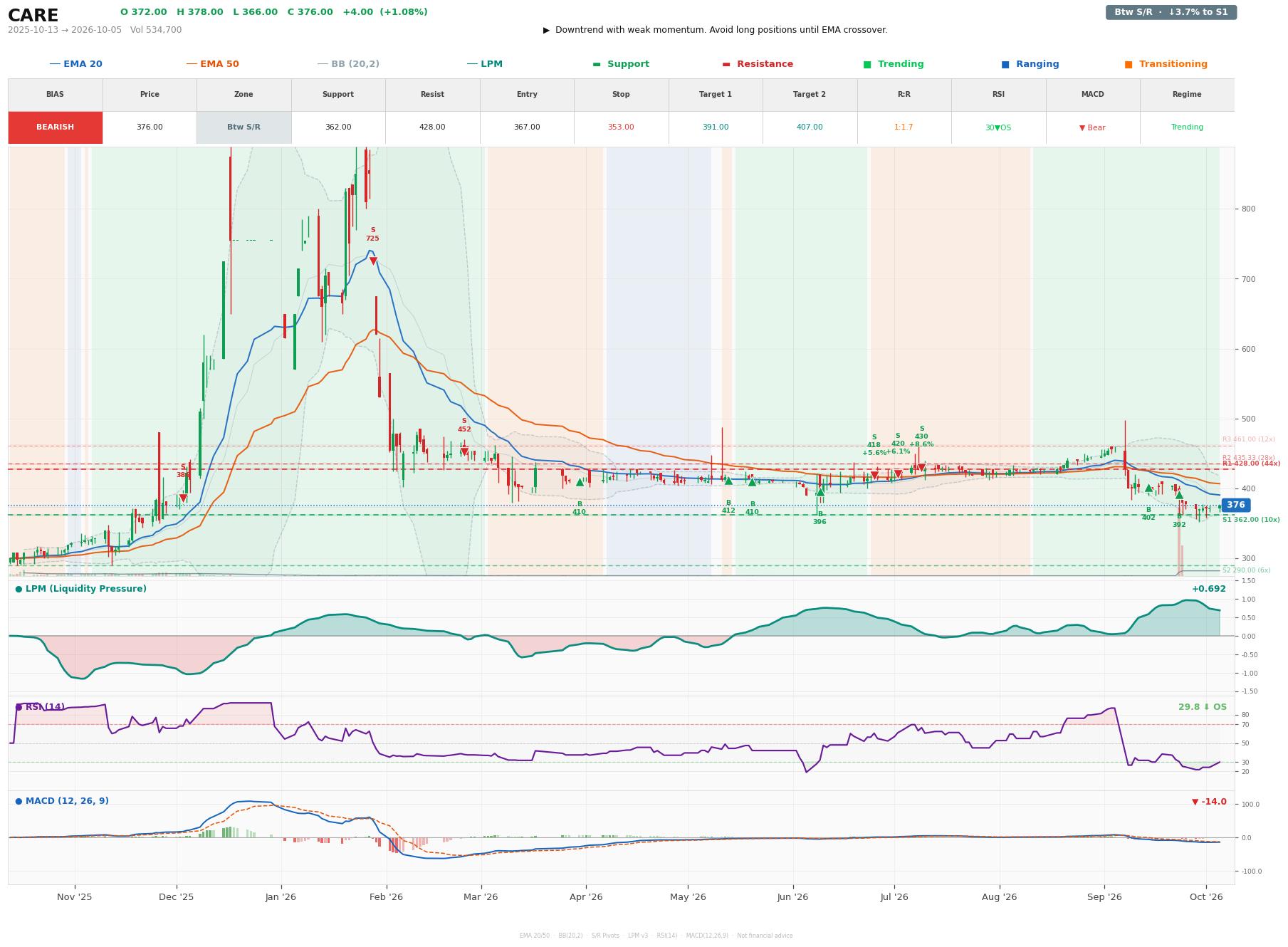1288x947 pixels.
Task: Click the Price column header
Action: (x=150, y=95)
